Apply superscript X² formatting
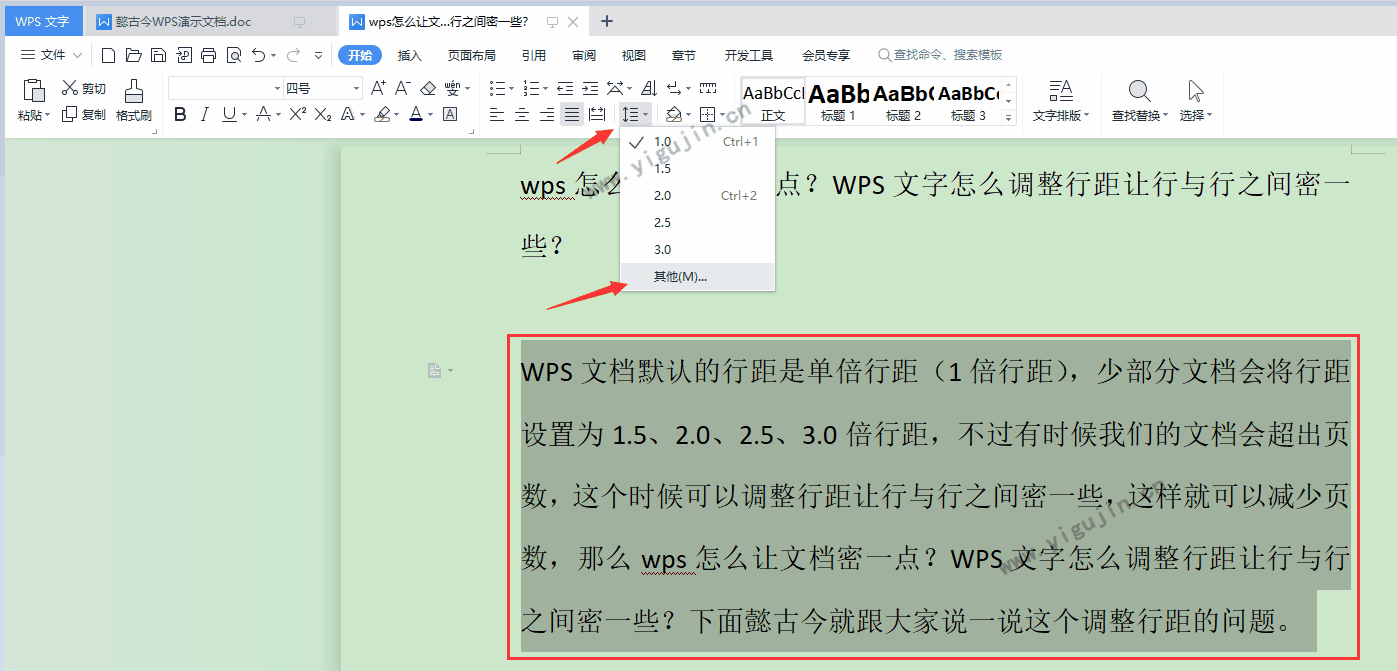The image size is (1397, 671). (x=297, y=115)
